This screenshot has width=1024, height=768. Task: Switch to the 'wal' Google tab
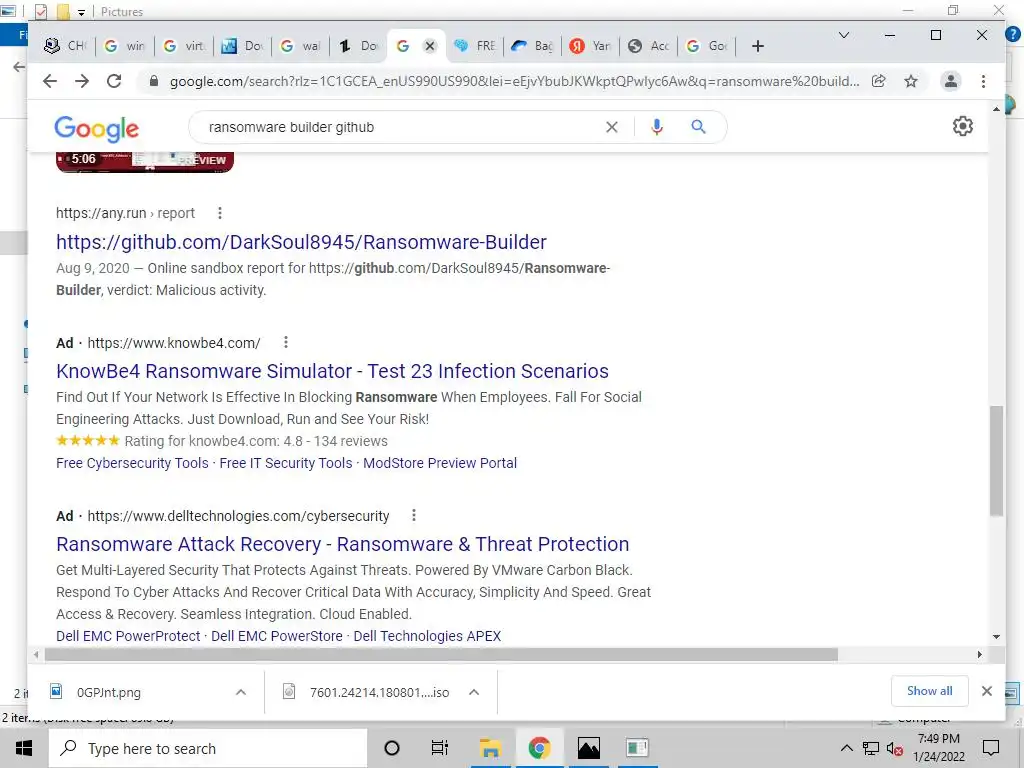pyautogui.click(x=300, y=46)
